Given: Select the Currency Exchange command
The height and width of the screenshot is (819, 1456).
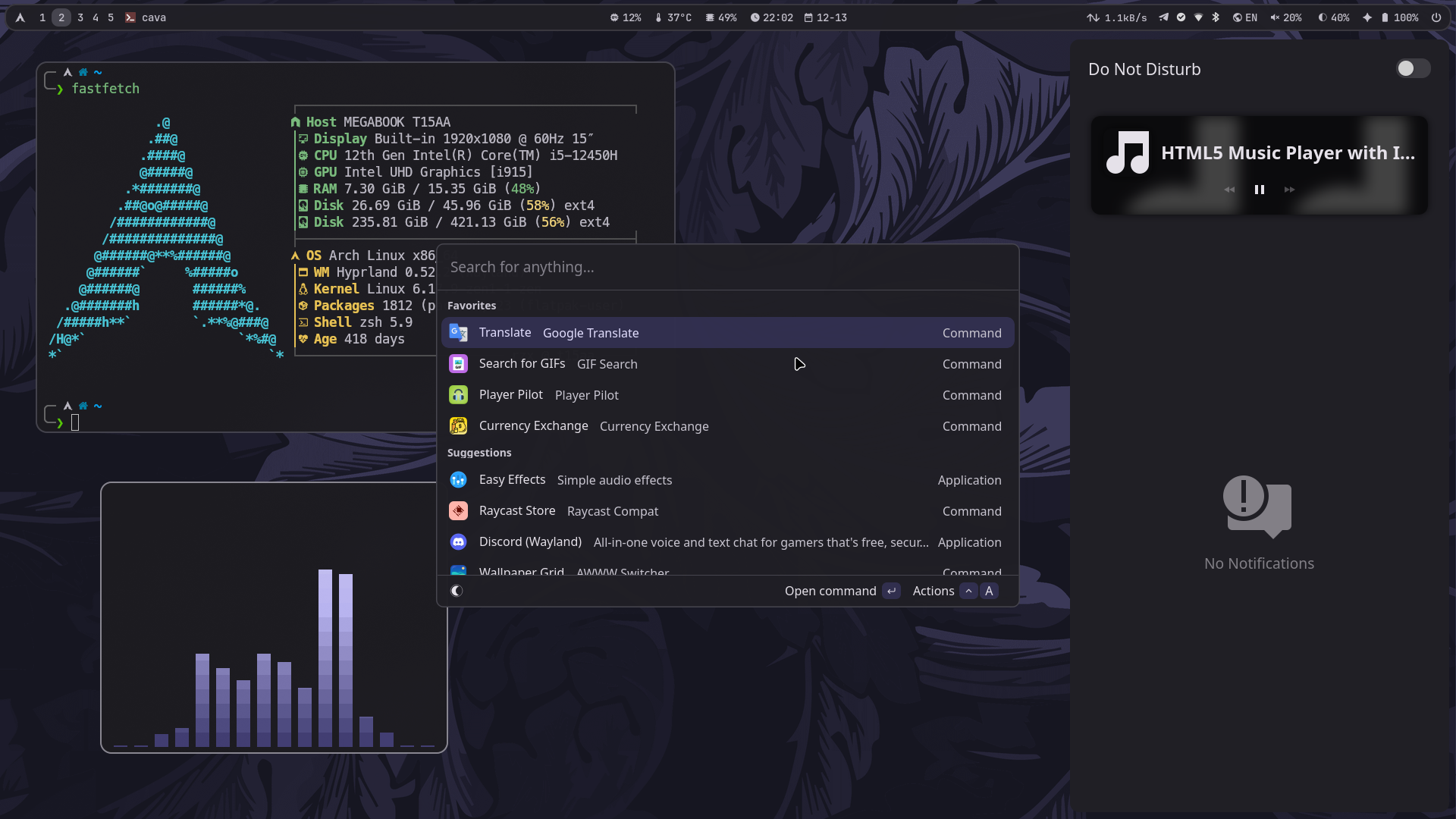Looking at the screenshot, I should point(728,426).
